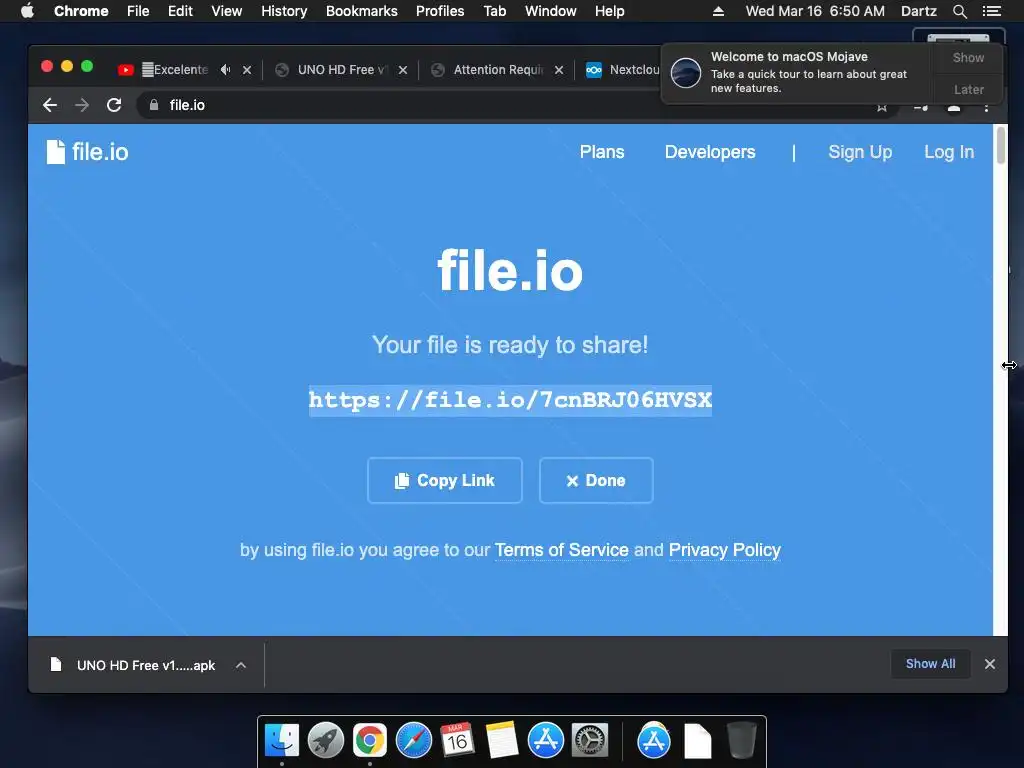Reload the file.io page

pyautogui.click(x=114, y=105)
